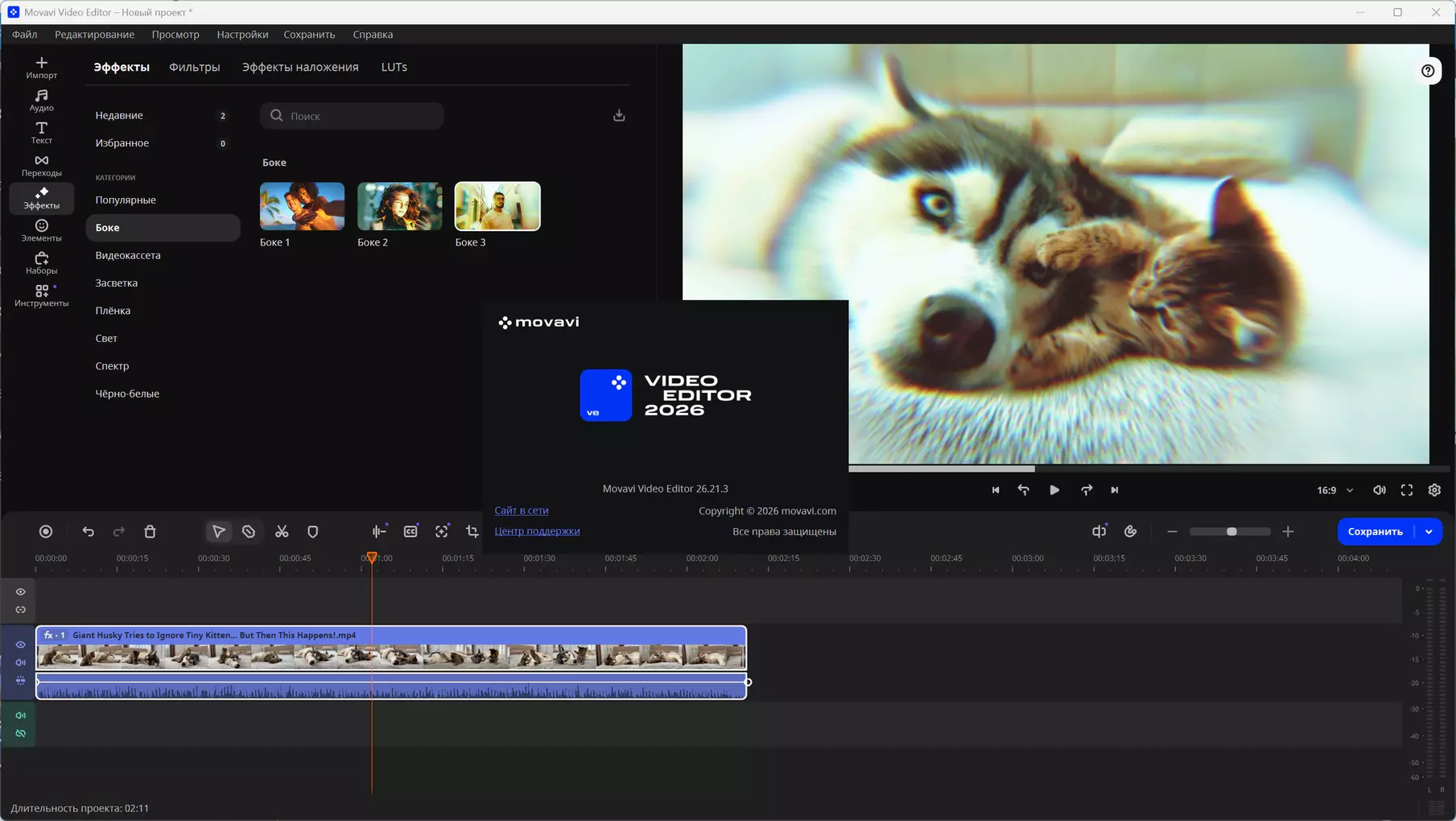Open the Сайт в сети link

coord(522,510)
